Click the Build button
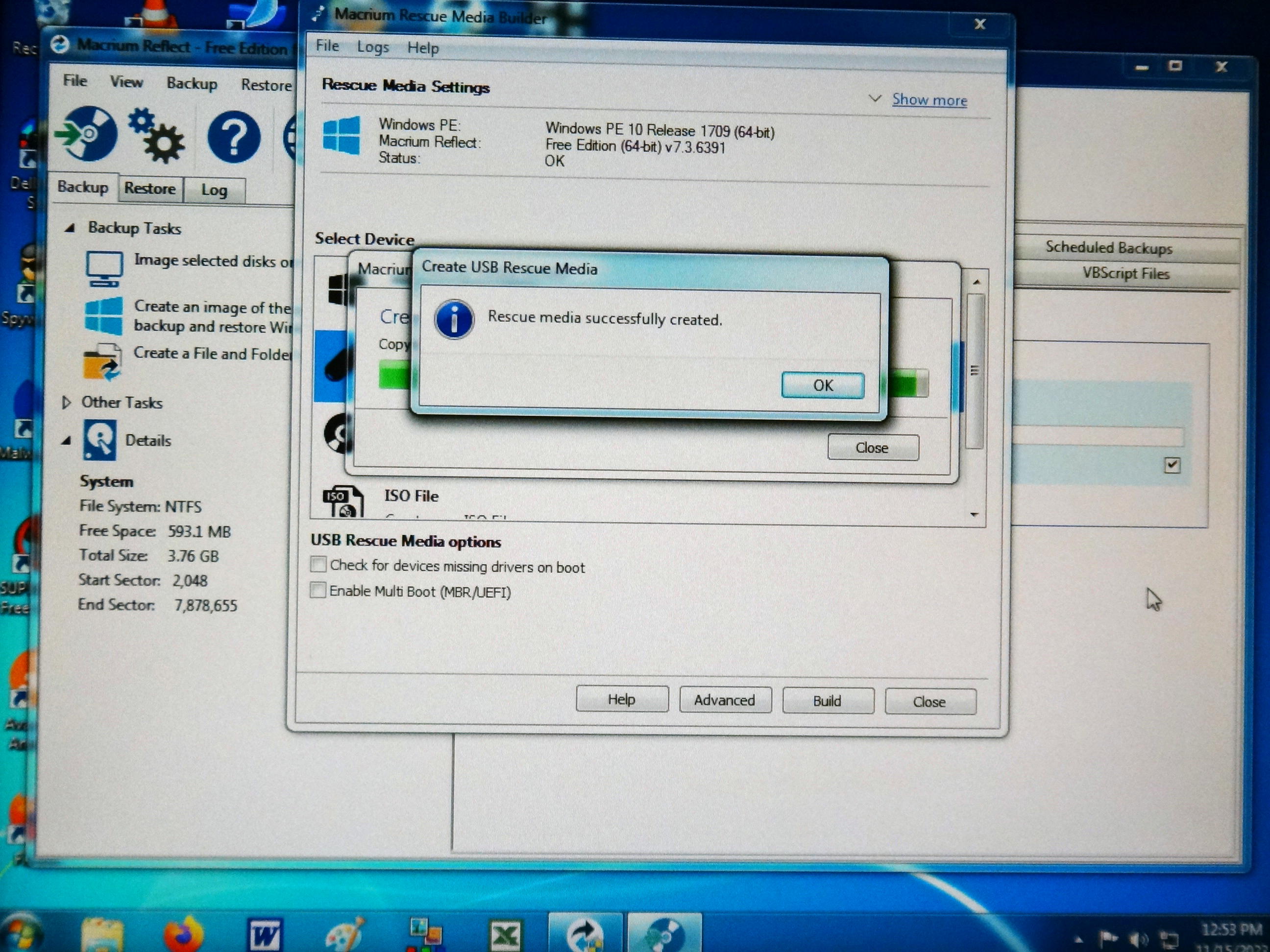The width and height of the screenshot is (1270, 952). [828, 701]
